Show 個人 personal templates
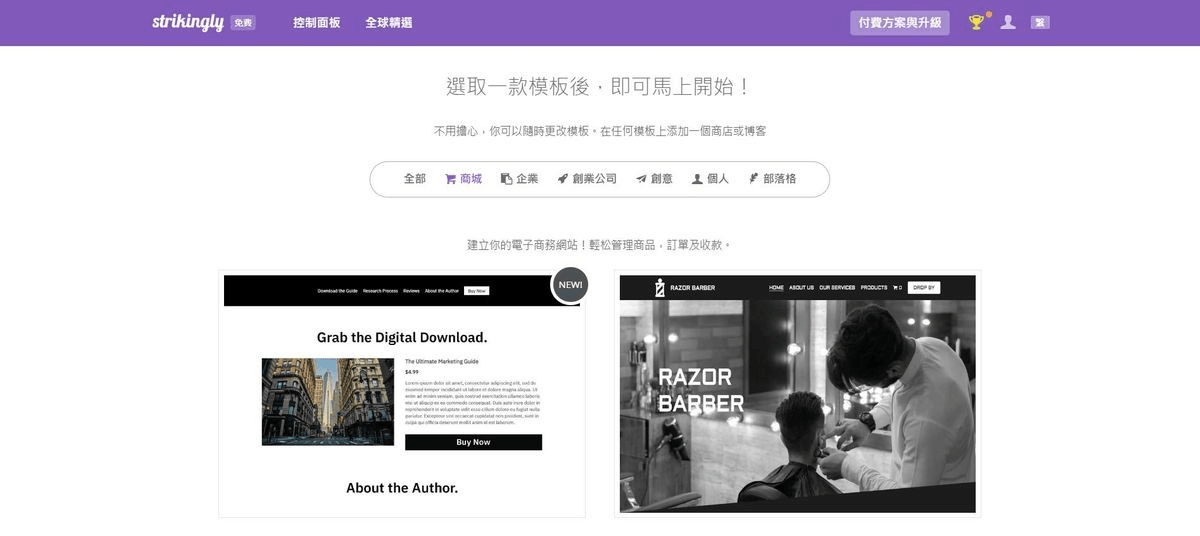 710,179
